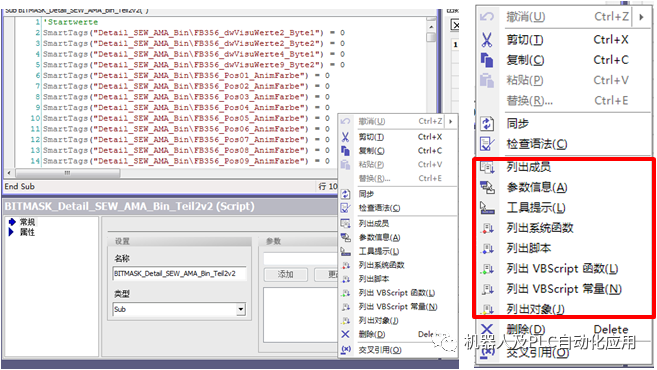The height and width of the screenshot is (370, 657).
Task: Click 工具提示 icon in small context menu
Action: click(345, 251)
